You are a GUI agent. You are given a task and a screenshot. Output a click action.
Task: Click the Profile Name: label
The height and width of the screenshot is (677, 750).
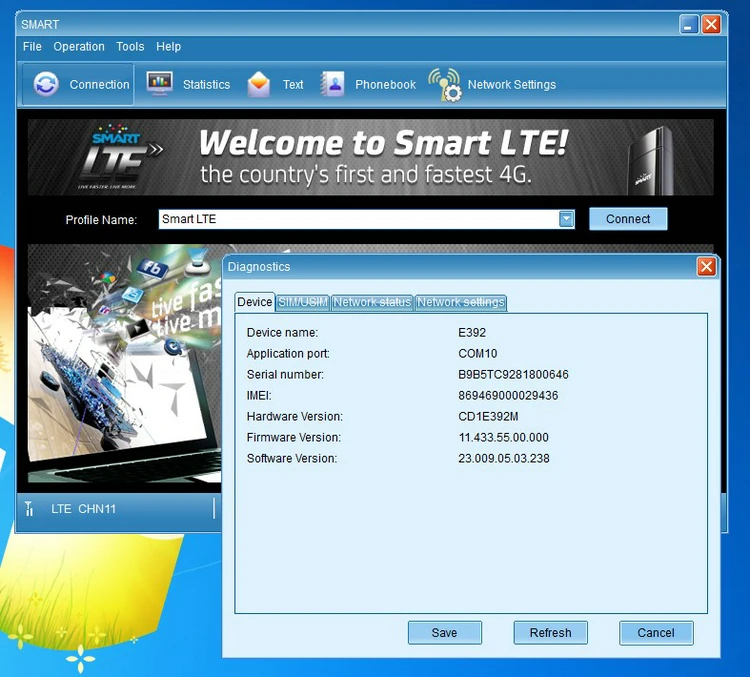[x=101, y=220]
